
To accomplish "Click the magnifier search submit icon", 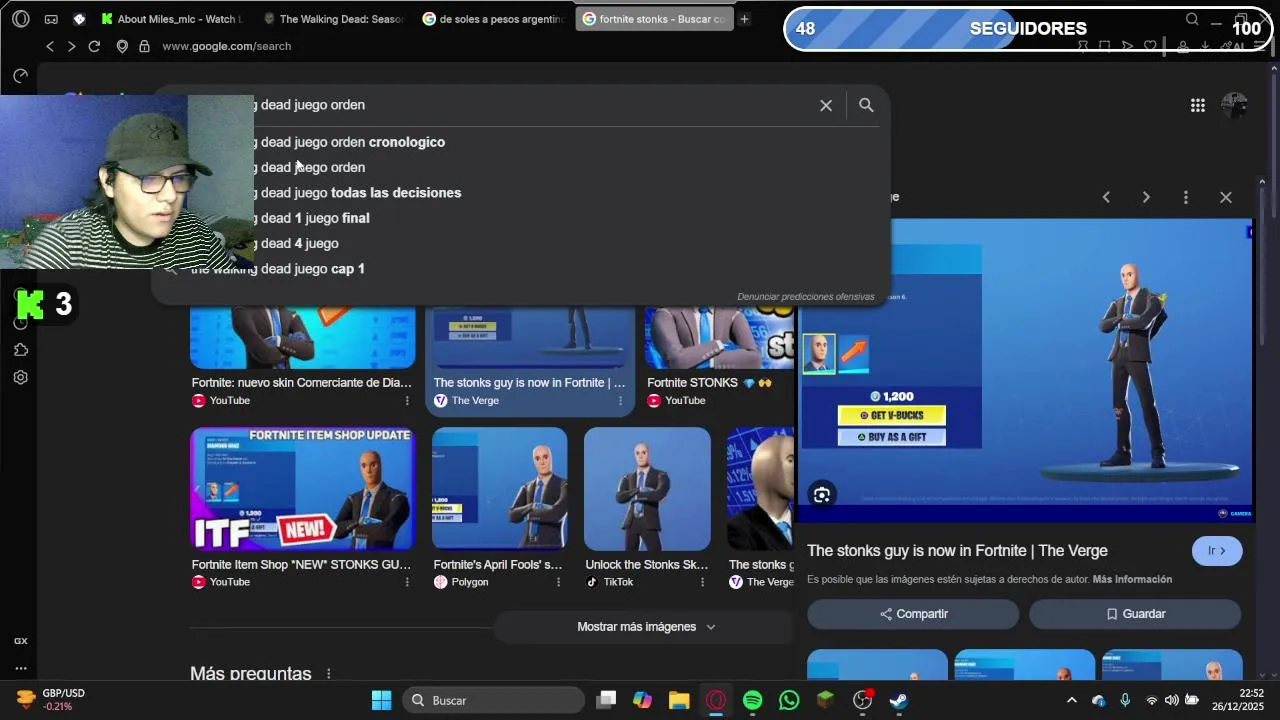I will click(866, 105).
